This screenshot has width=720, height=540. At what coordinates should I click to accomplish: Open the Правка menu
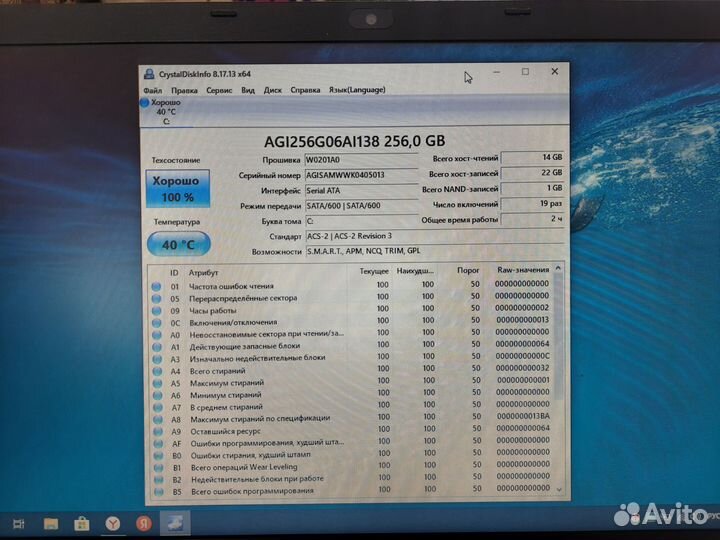184,90
